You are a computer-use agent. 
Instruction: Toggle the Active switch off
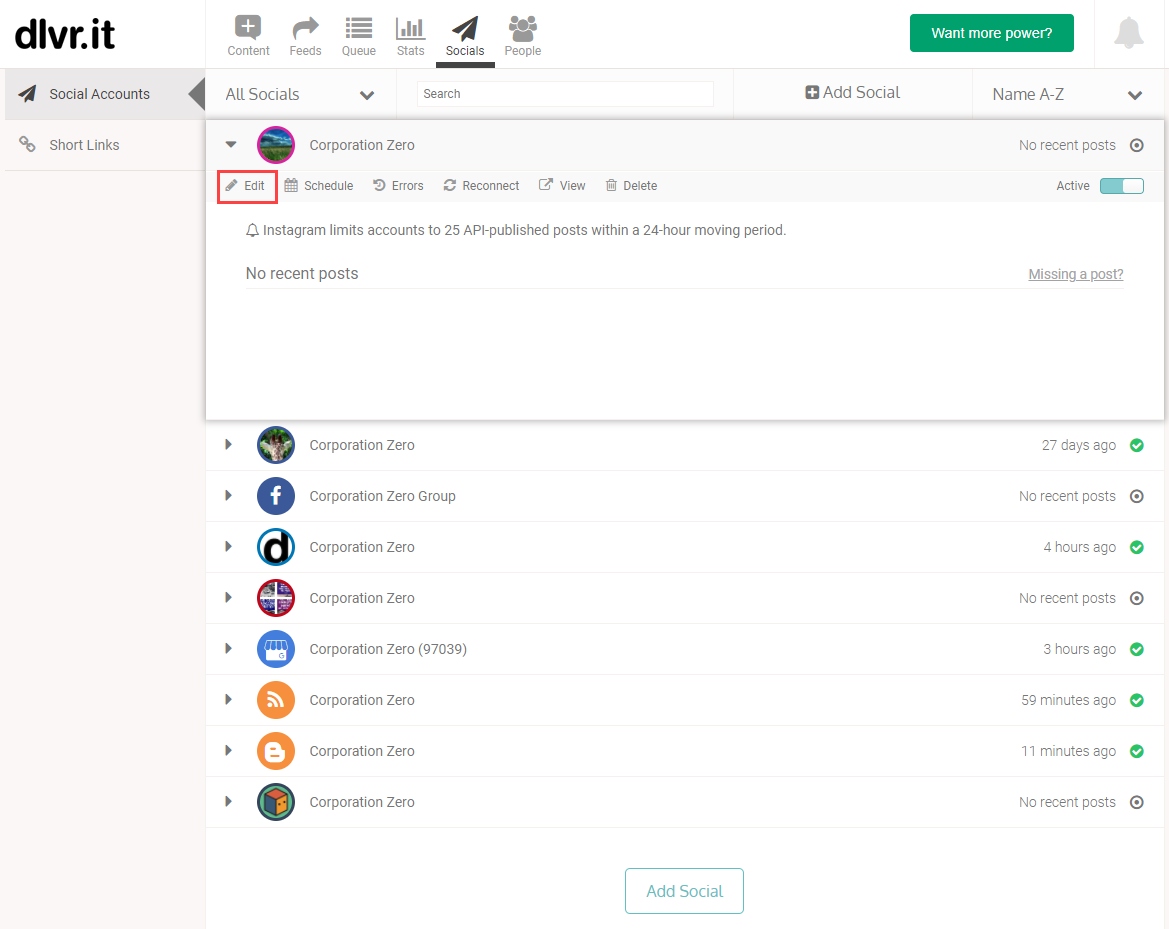tap(1121, 186)
